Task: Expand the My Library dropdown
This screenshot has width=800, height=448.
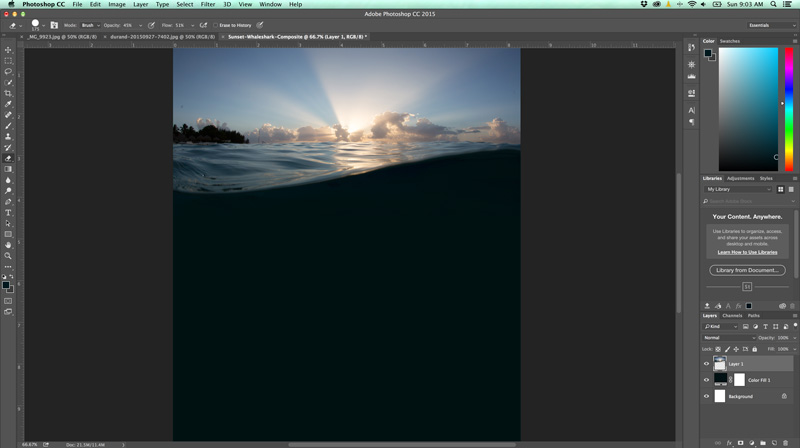Action: coord(738,189)
